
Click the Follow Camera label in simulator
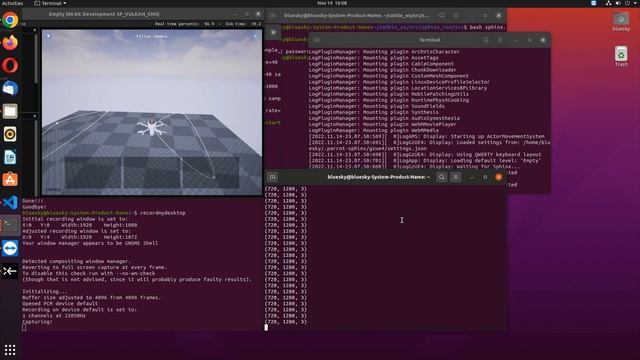pos(151,36)
